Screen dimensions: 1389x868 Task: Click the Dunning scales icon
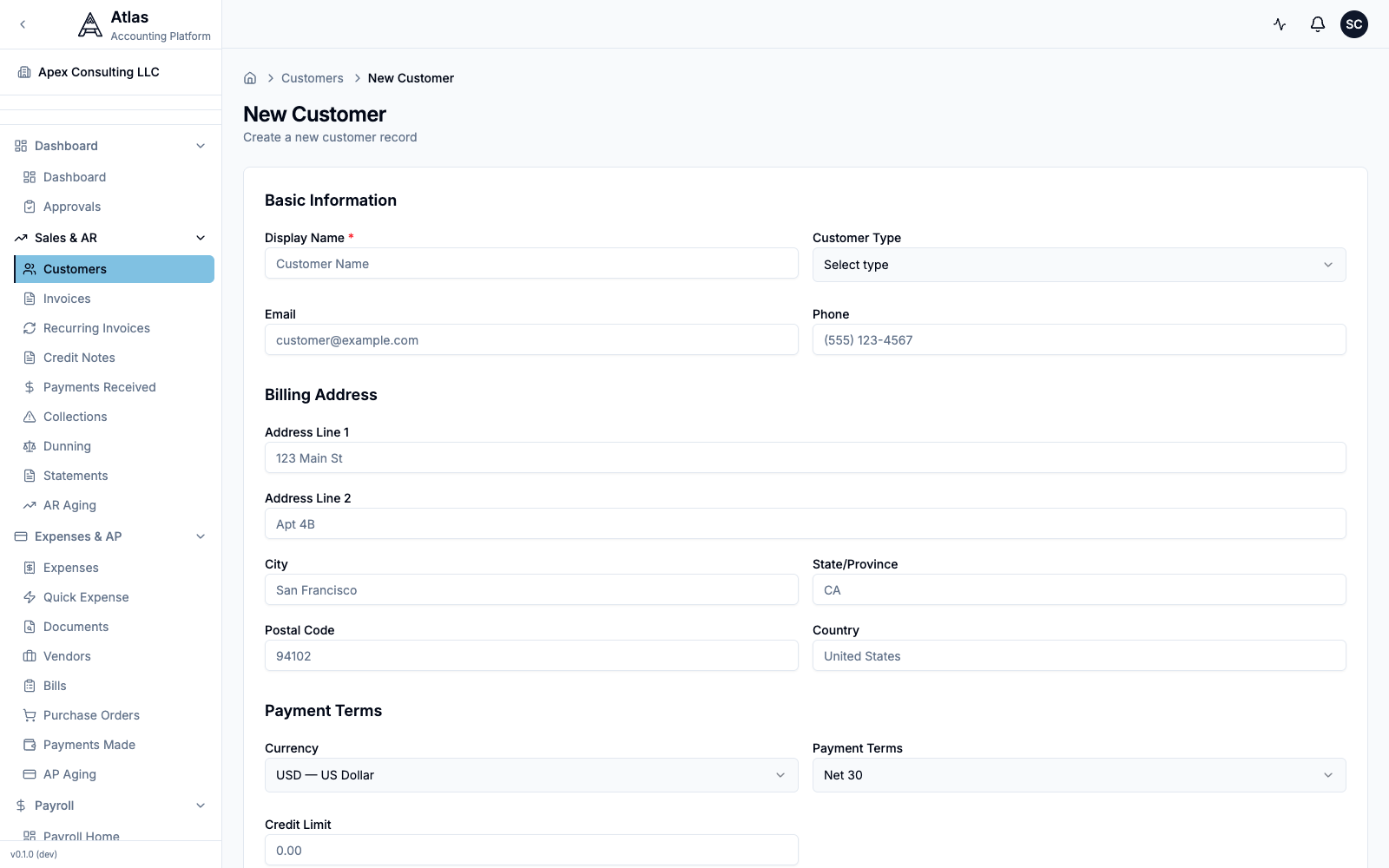pyautogui.click(x=30, y=446)
